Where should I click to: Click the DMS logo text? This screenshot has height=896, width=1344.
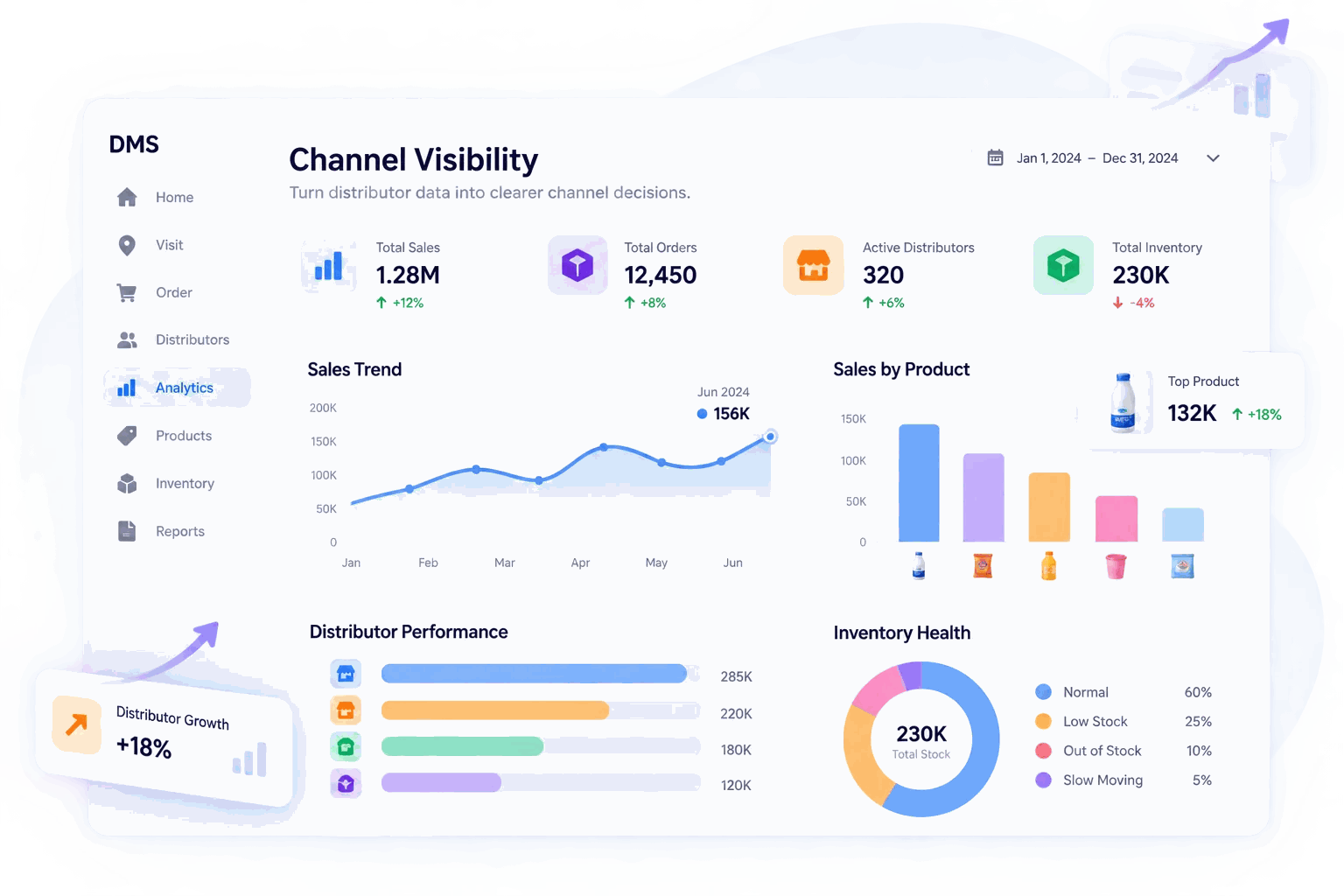coord(134,144)
